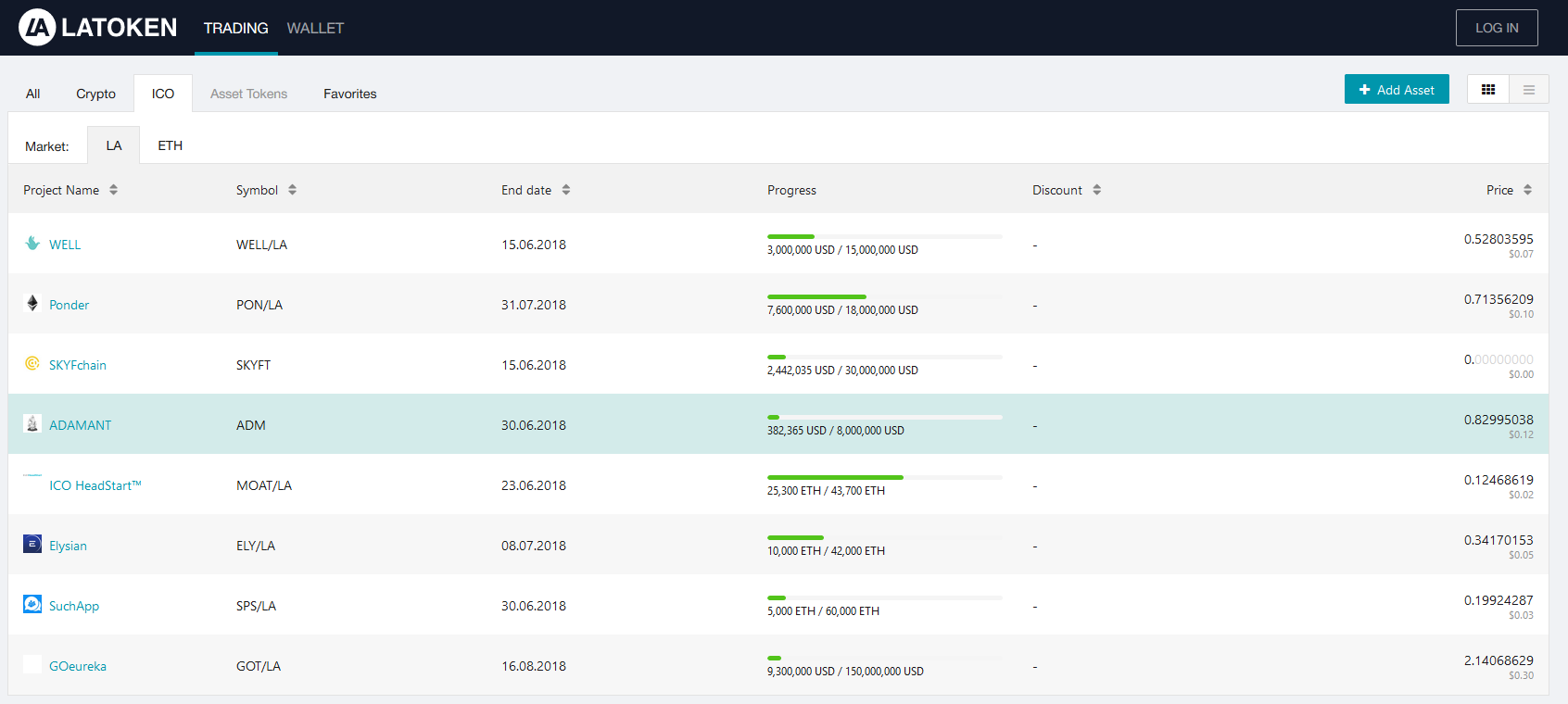Click the GOT/LA symbol cell
Image resolution: width=1568 pixels, height=704 pixels.
pos(259,666)
